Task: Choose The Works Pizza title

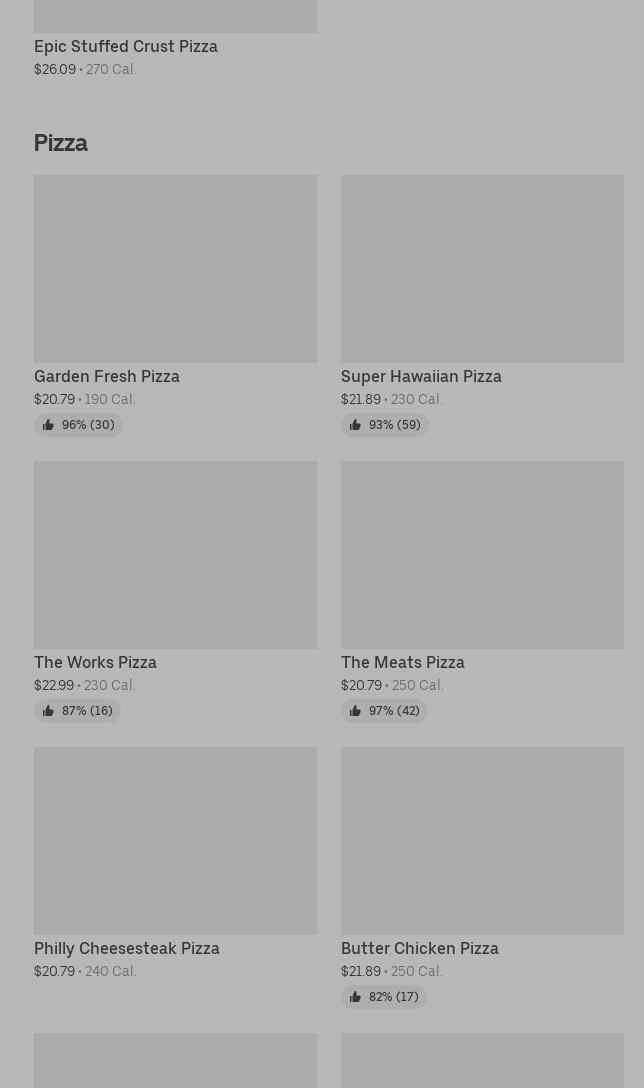Action: tap(95, 662)
